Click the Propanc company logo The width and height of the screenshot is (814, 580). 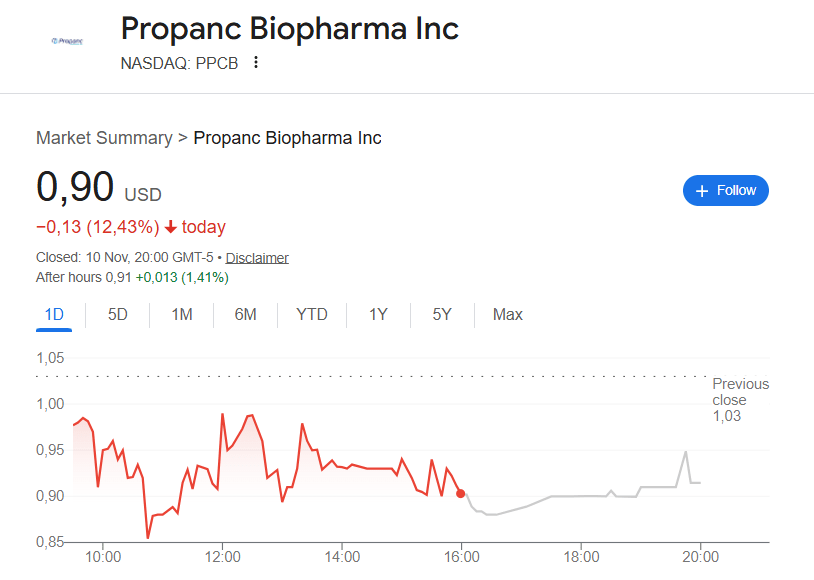pos(66,42)
